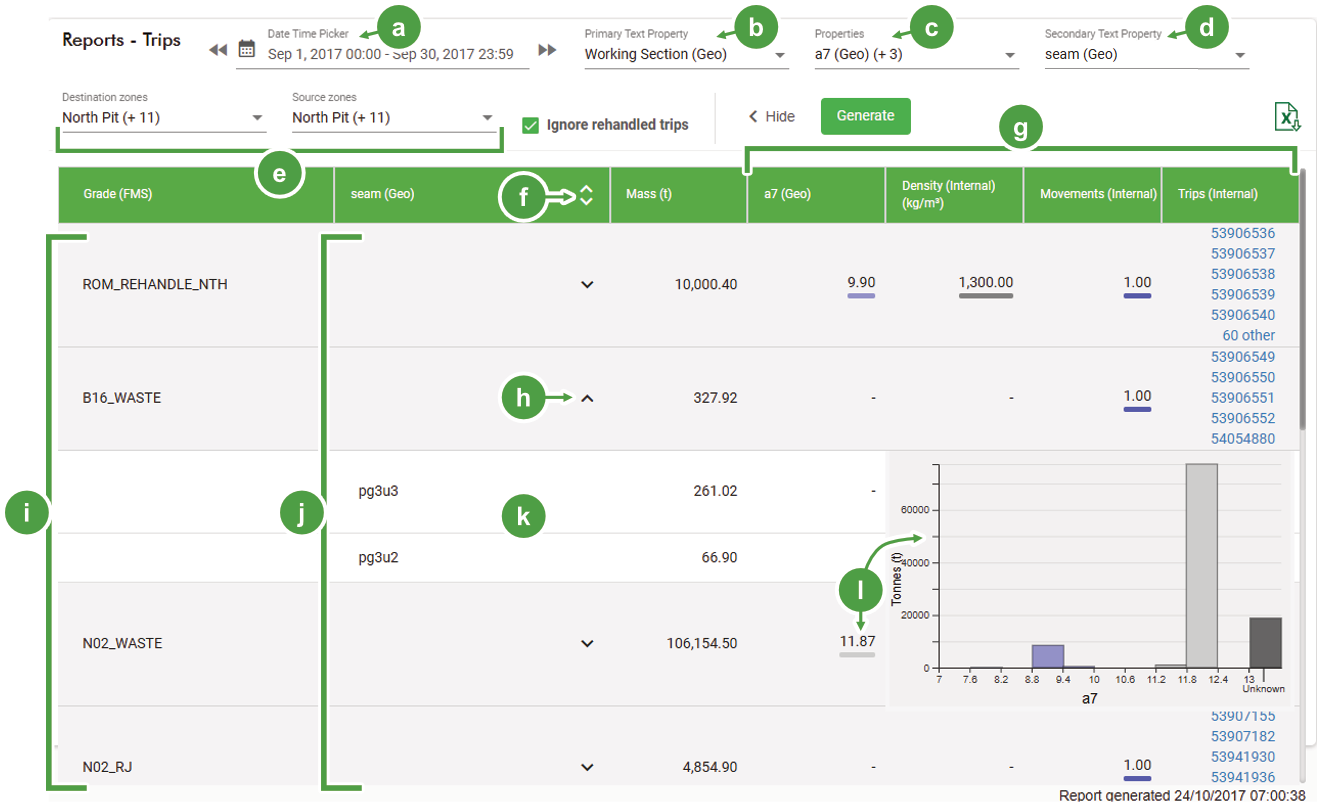
Task: Click Trips (Internal) column header
Action: pos(1230,195)
